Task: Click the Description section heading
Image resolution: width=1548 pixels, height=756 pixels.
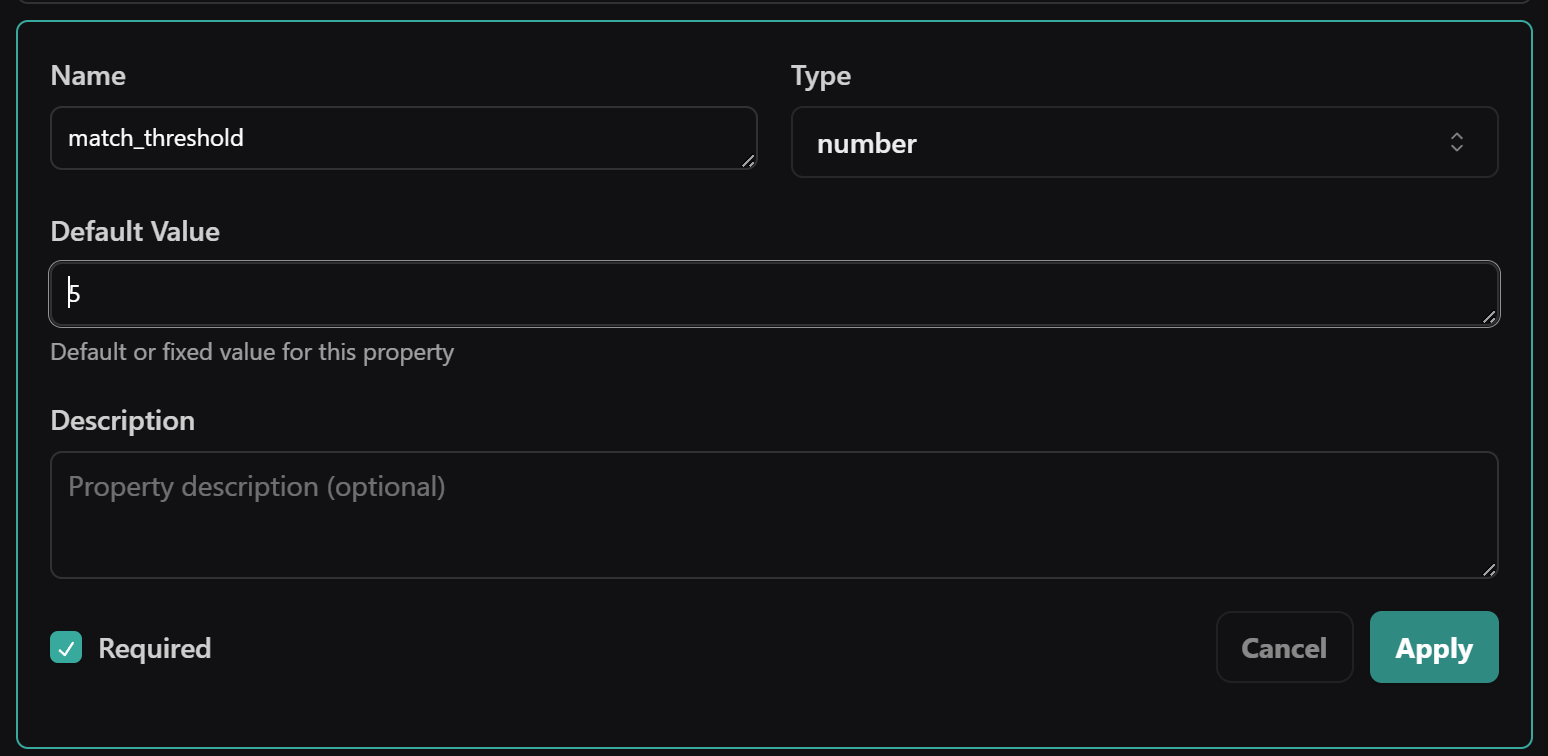Action: coord(122,420)
